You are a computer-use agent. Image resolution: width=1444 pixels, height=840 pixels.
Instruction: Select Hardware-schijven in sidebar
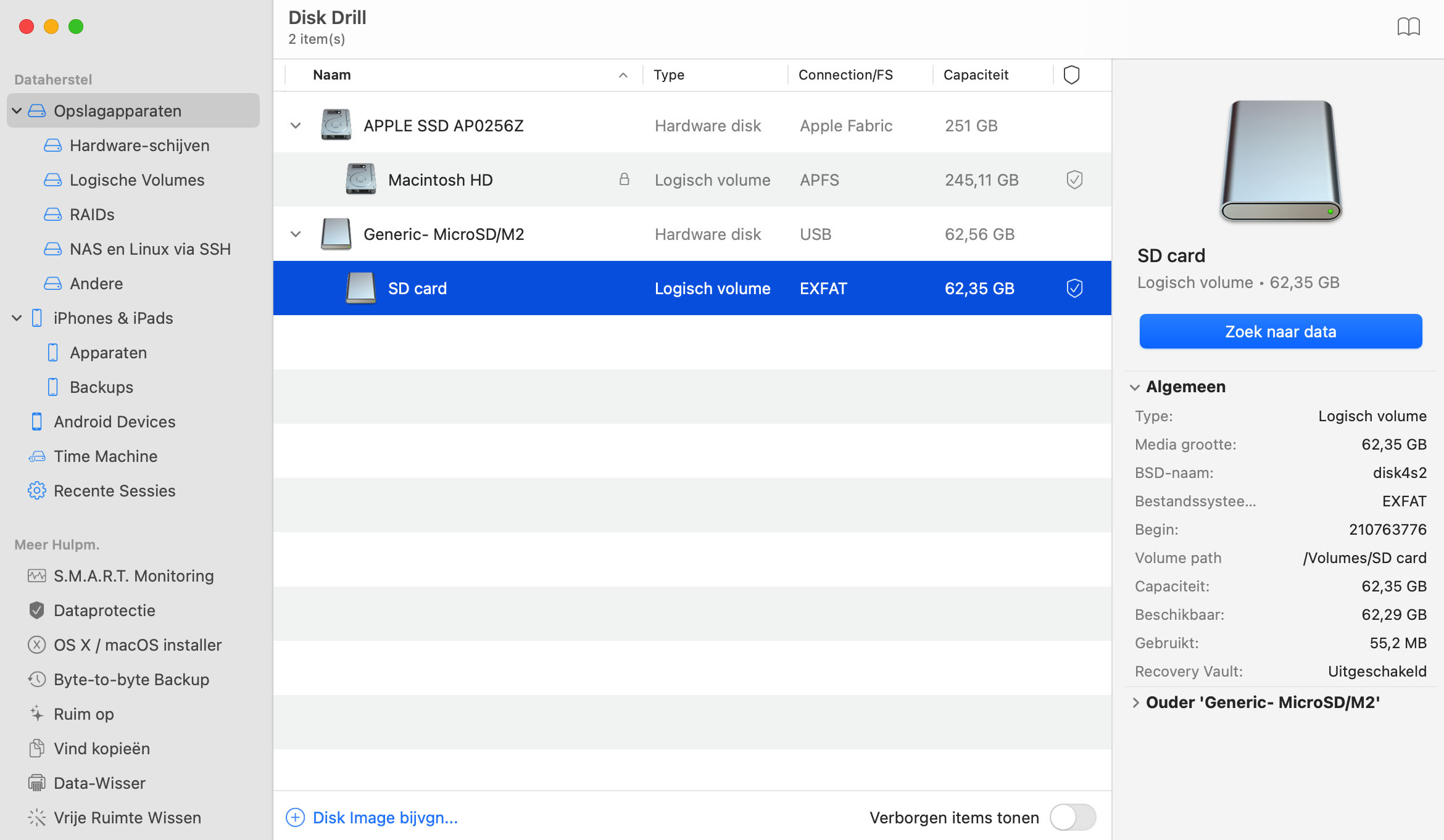point(139,145)
